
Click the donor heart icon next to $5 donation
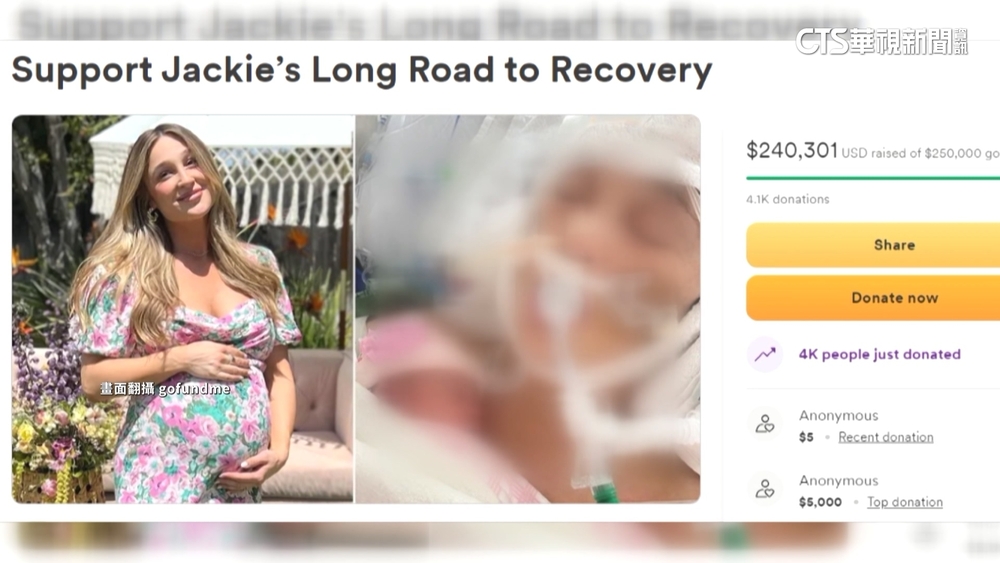[x=765, y=424]
